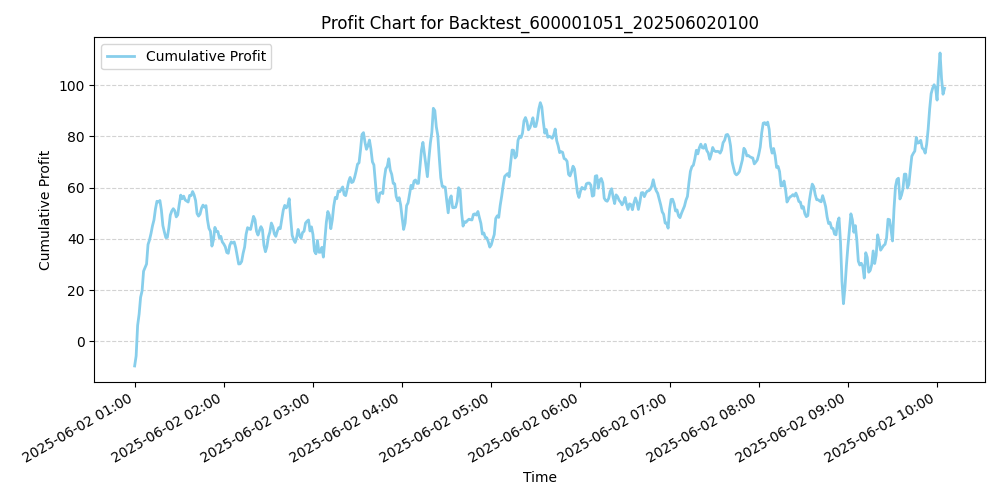Screen dimensions: 1000x500
Task: Click the blue line sample in legend
Action: pos(122,57)
